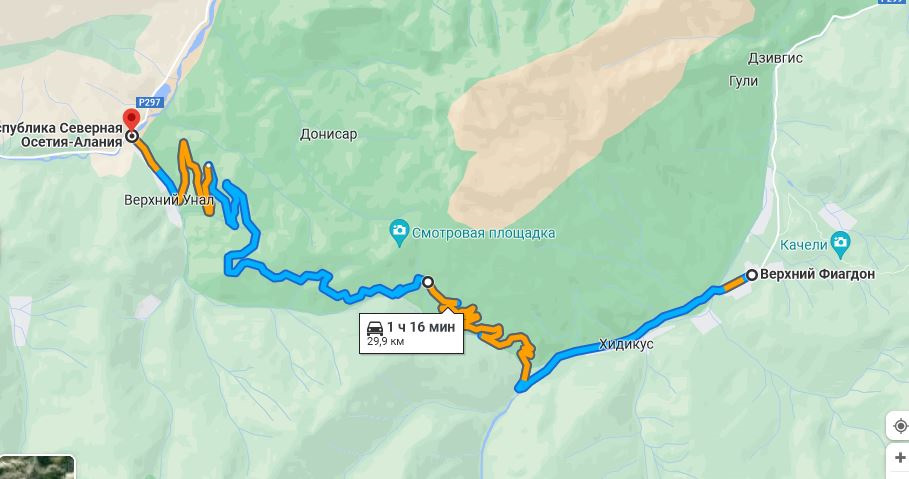Zoom in with the plus button
The image size is (909, 479).
tap(900, 458)
